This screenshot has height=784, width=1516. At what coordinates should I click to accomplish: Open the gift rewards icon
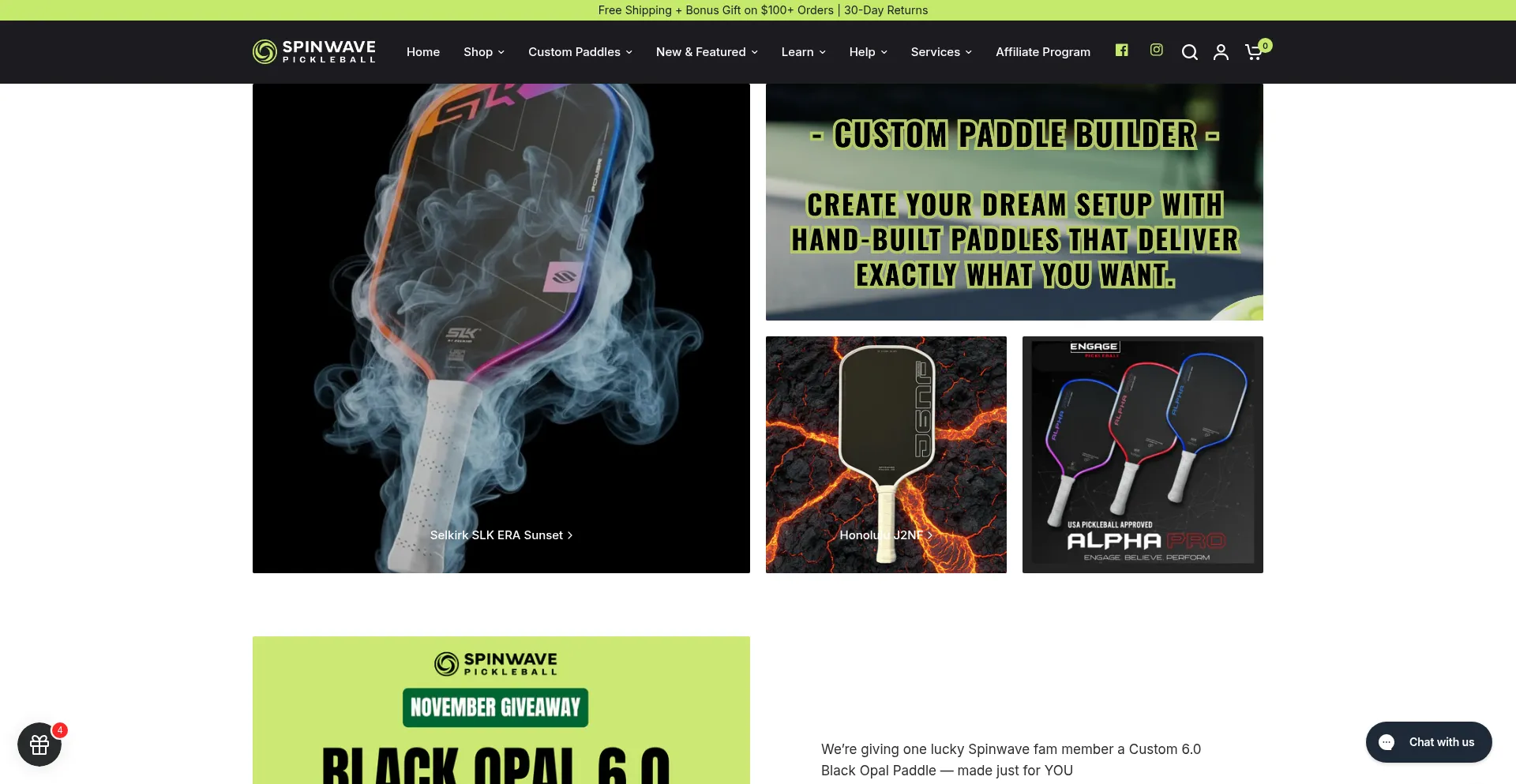(39, 744)
